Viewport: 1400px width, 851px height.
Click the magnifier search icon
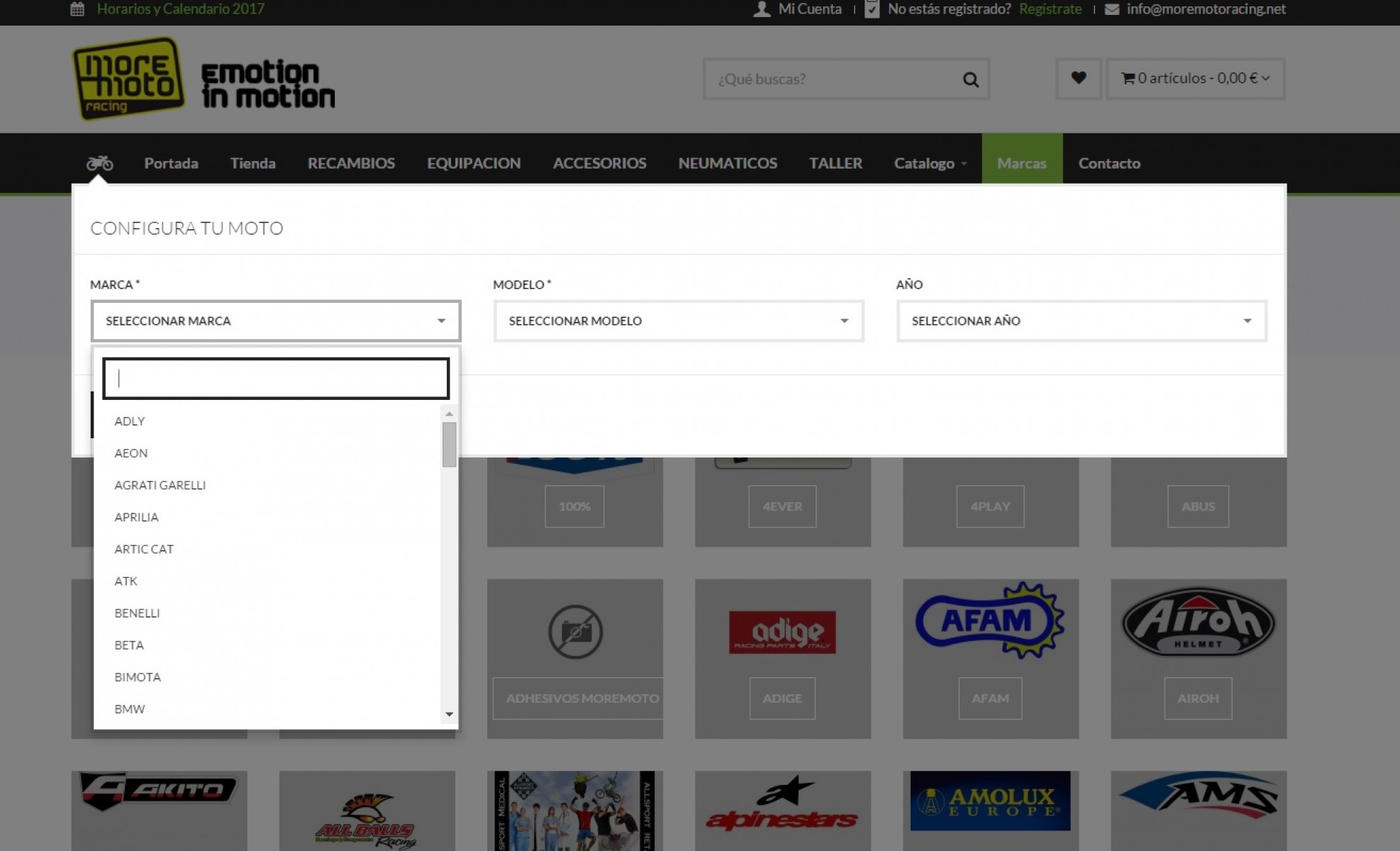click(x=970, y=79)
